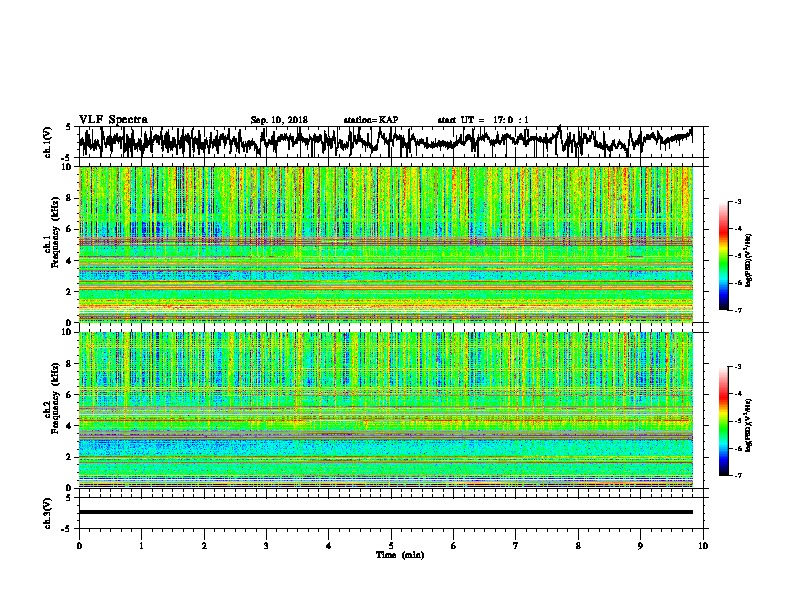Click the ch.2 spectrogram panel
Viewport: 792px width, 612px height.
pos(385,410)
